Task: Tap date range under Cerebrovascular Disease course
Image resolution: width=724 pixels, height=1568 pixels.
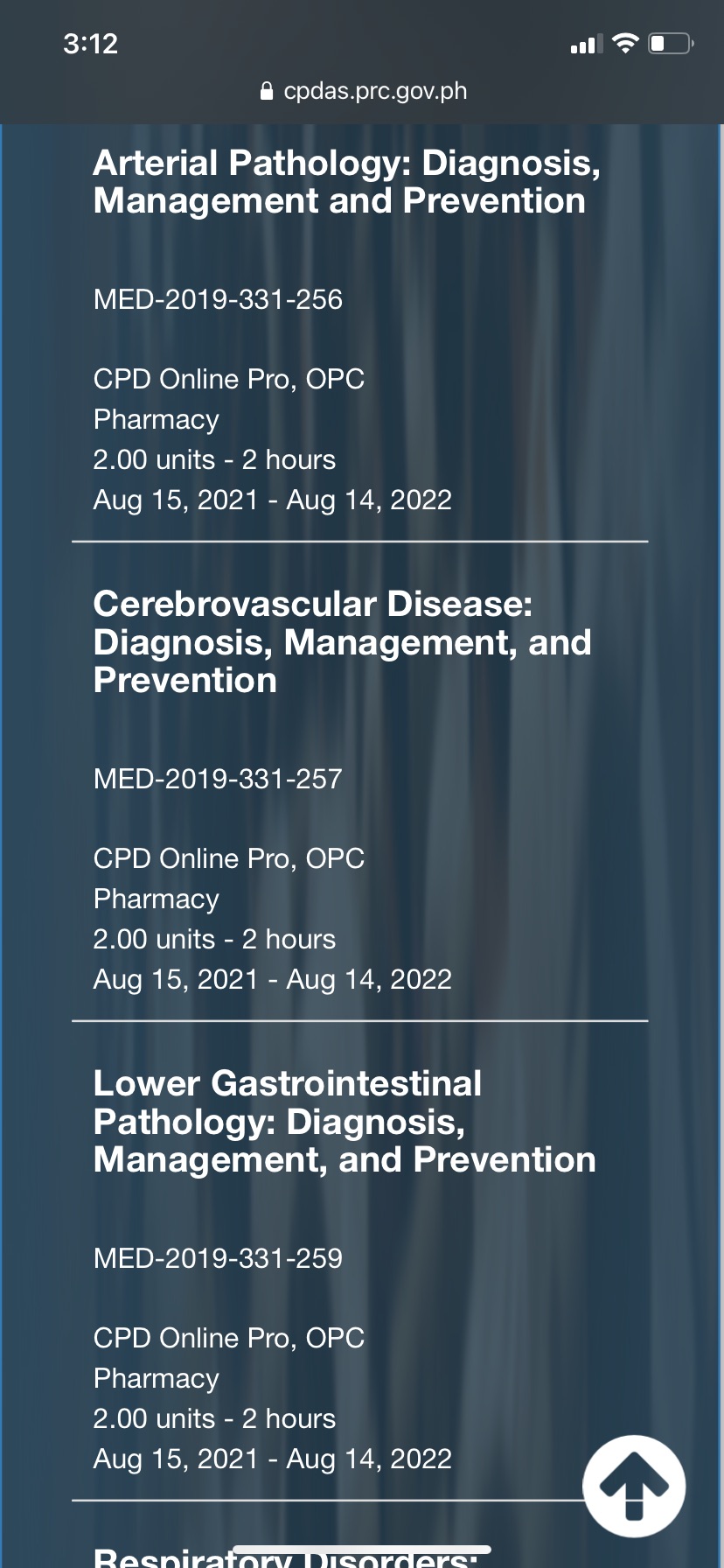Action: click(272, 979)
